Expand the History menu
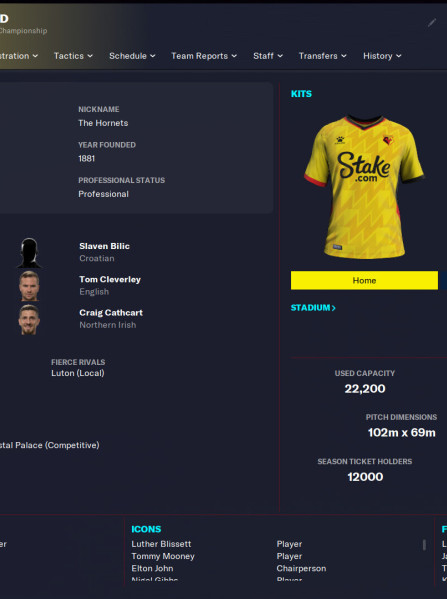This screenshot has width=447, height=599. tap(382, 56)
